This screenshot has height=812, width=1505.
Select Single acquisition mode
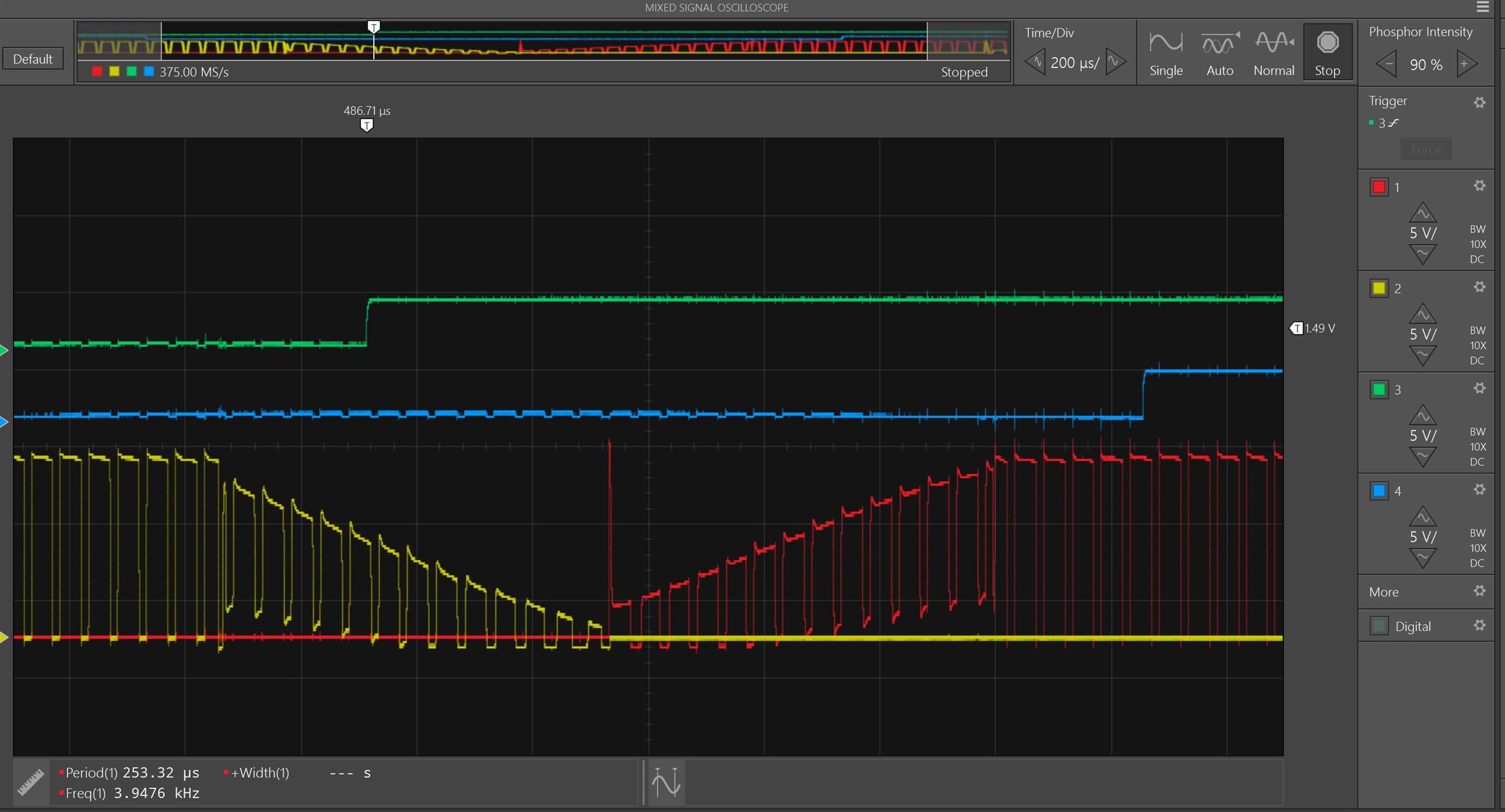point(1166,54)
